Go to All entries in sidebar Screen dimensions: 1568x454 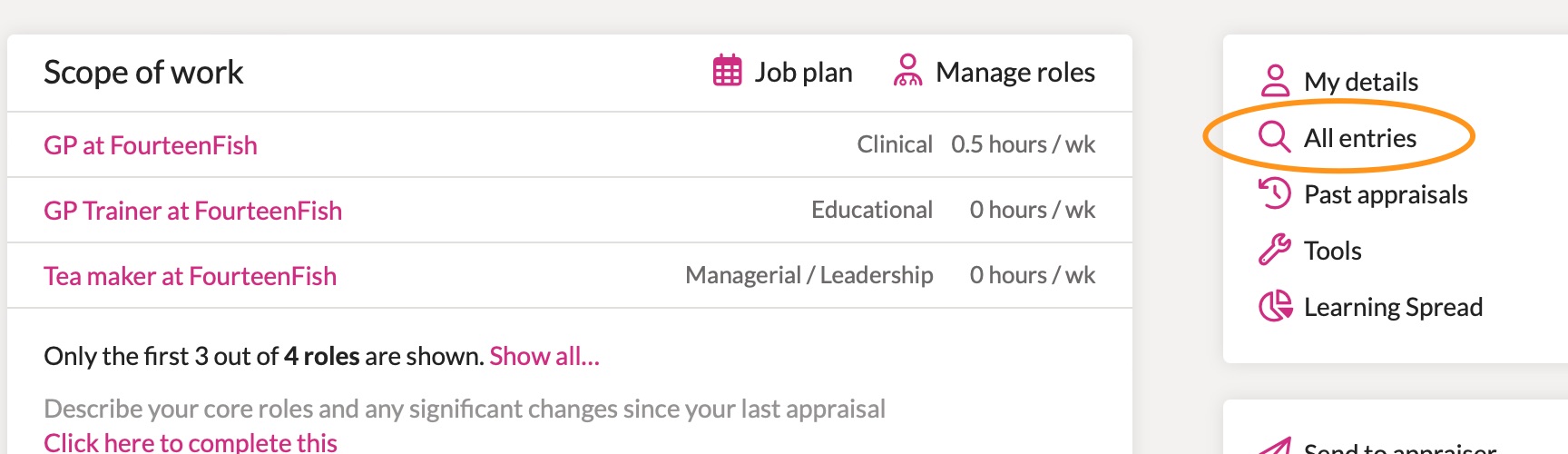click(1360, 138)
